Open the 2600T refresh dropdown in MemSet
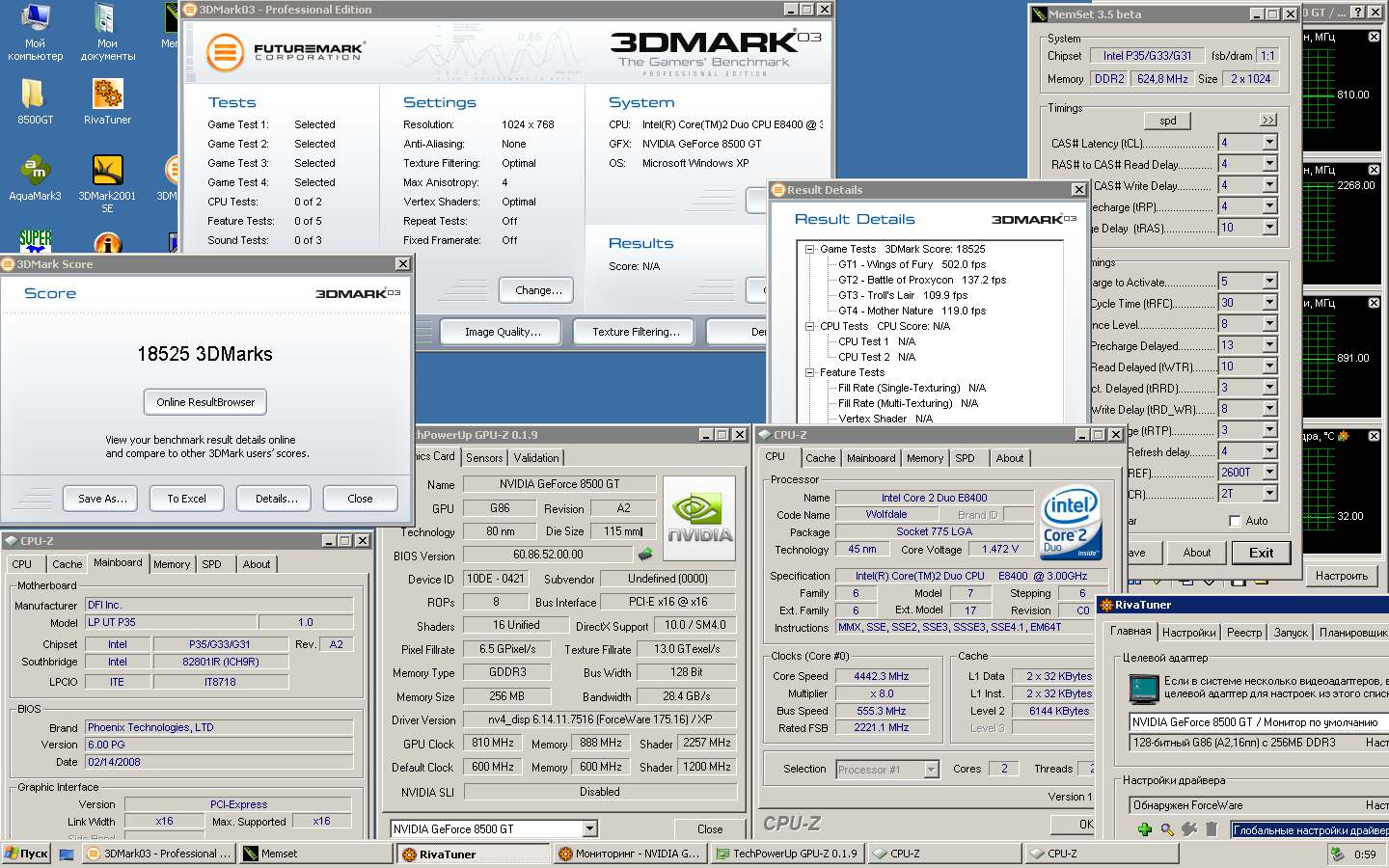Viewport: 1389px width, 868px height. [1269, 473]
